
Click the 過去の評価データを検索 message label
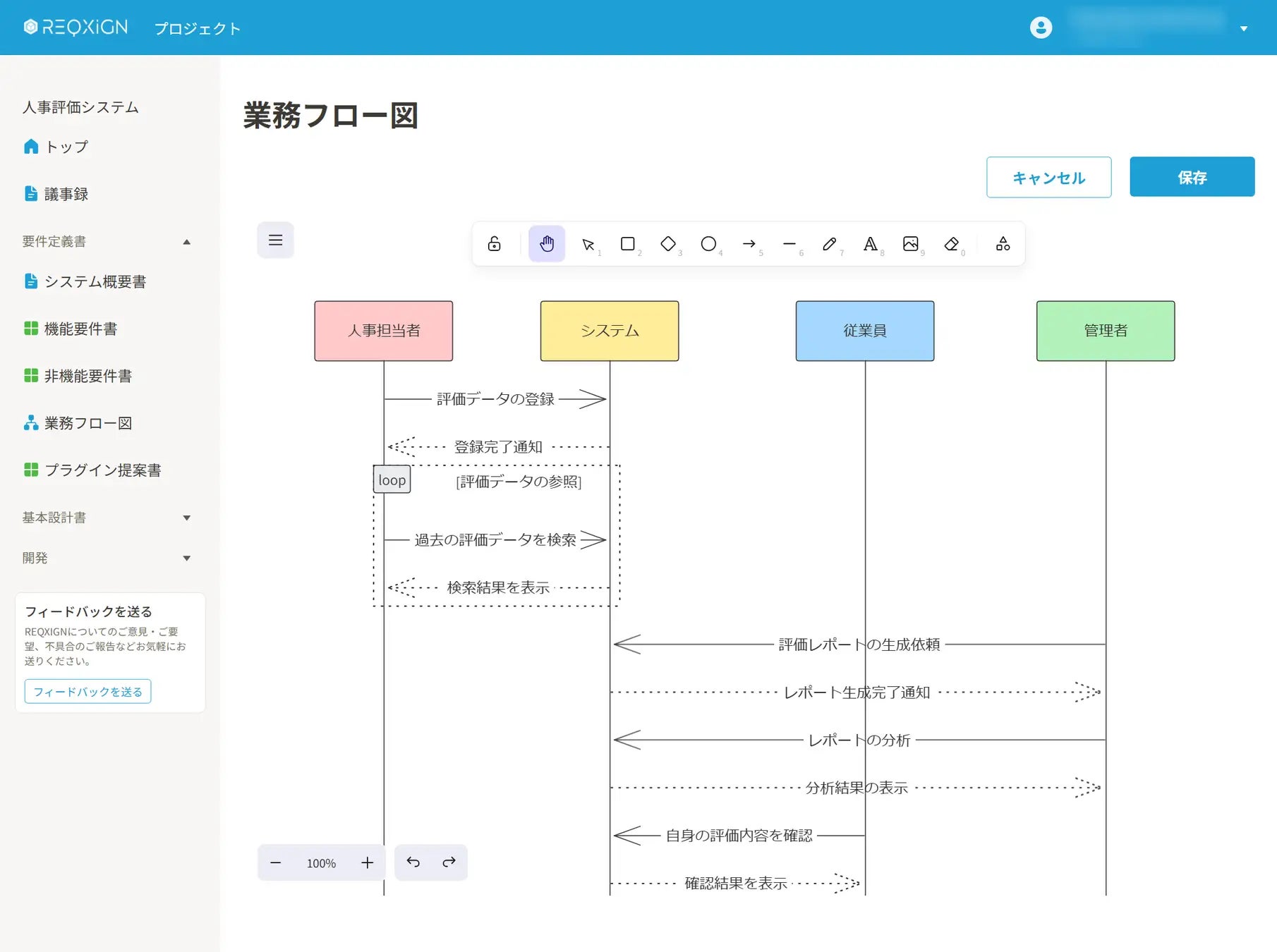[495, 540]
